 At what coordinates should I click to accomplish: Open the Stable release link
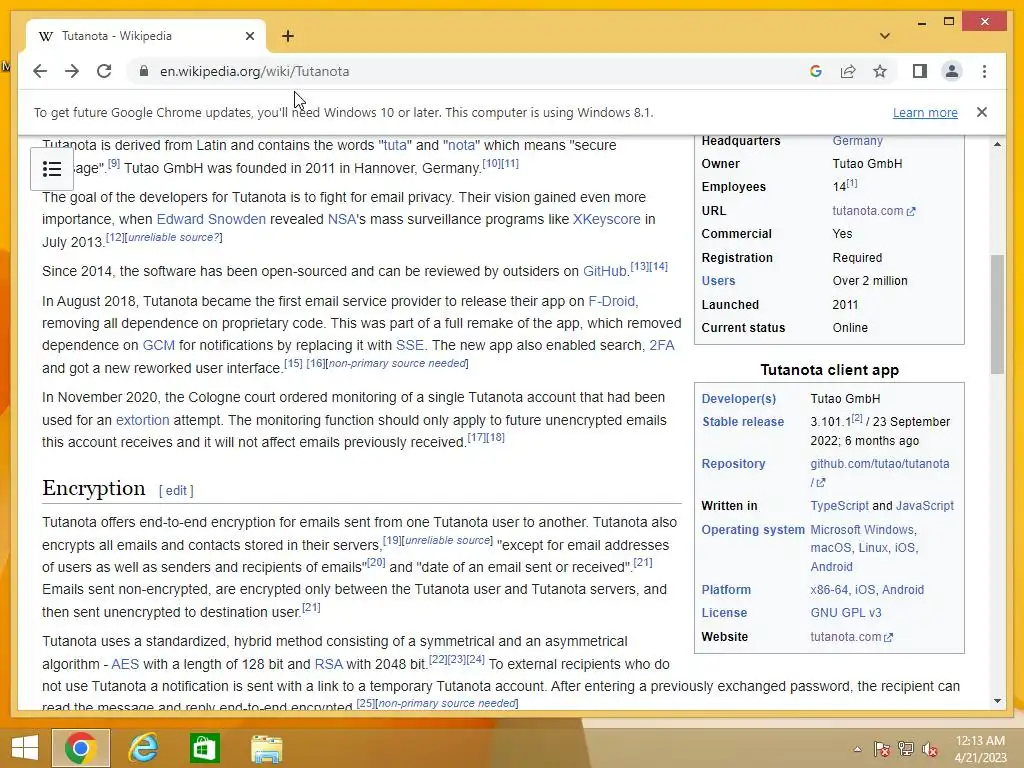pos(743,422)
